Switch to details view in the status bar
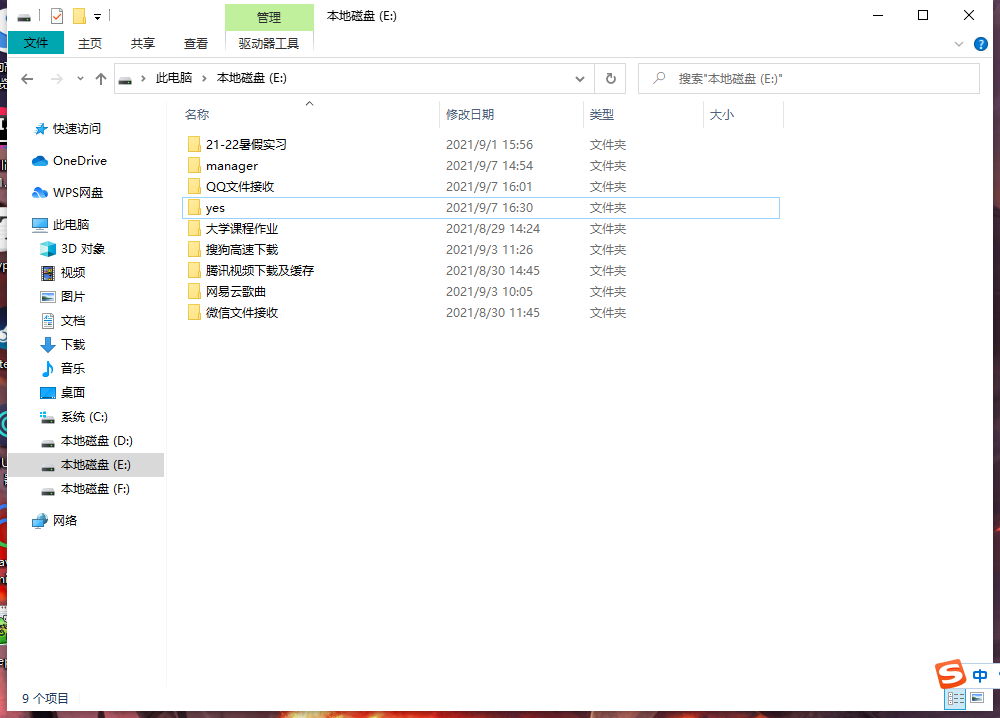Screen dimensions: 1000x718 [955, 699]
